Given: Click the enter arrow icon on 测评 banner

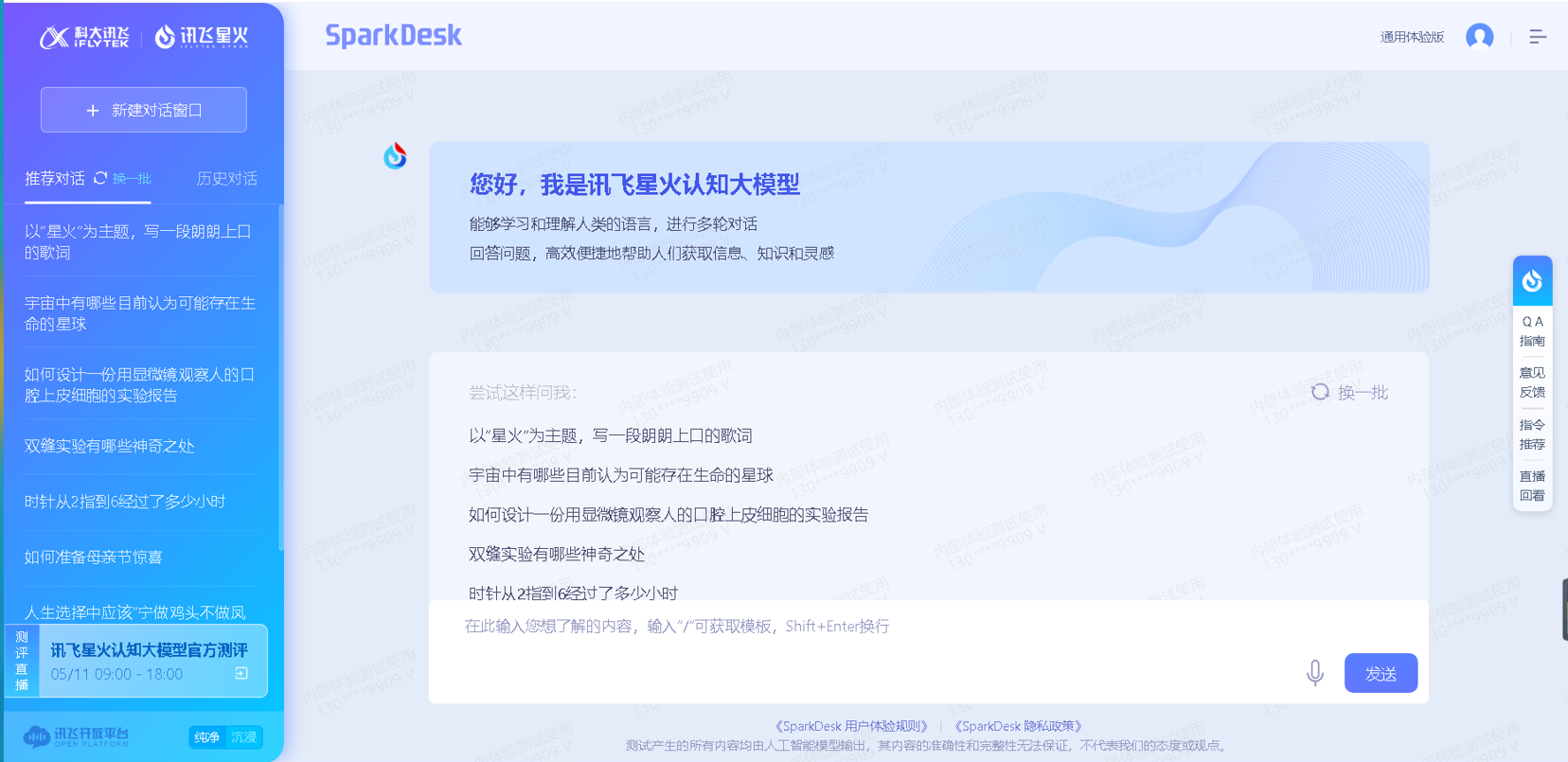Looking at the screenshot, I should [x=241, y=674].
